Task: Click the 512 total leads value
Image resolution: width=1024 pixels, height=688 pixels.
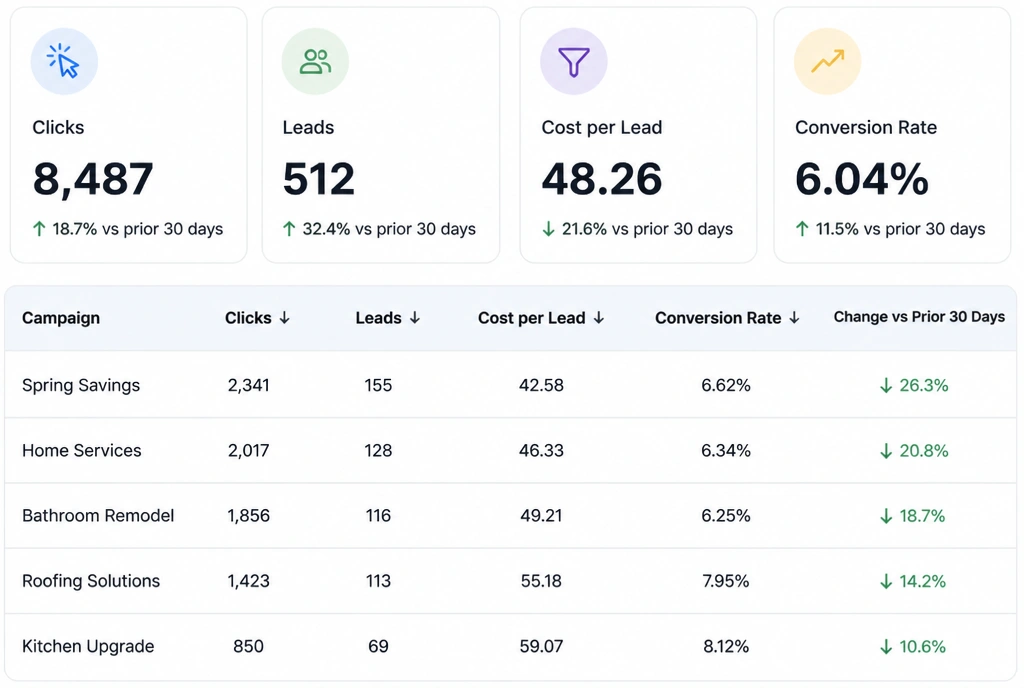Action: (319, 179)
